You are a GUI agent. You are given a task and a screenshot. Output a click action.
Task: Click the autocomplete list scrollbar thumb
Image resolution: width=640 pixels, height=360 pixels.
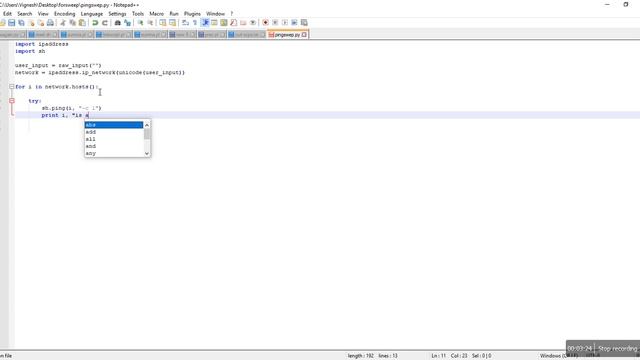click(147, 133)
